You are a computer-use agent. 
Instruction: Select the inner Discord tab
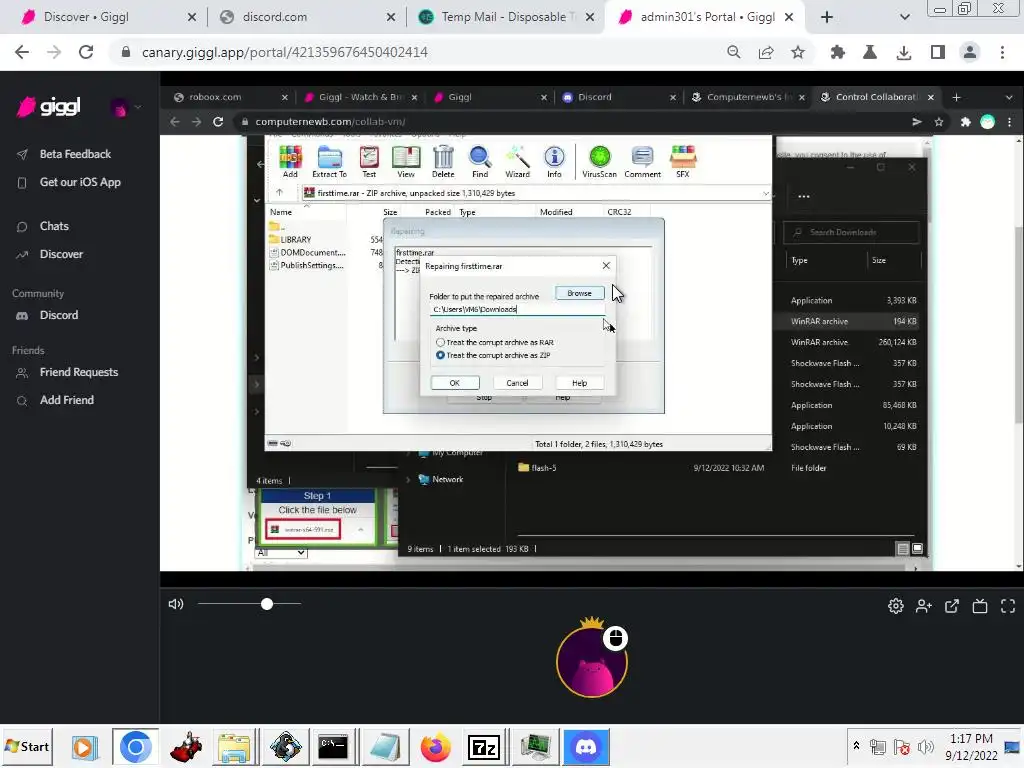click(617, 97)
